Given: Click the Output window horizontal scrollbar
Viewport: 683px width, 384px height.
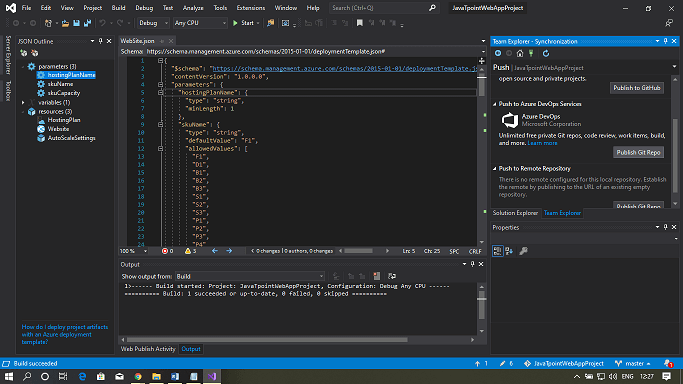Looking at the screenshot, I should point(267,340).
